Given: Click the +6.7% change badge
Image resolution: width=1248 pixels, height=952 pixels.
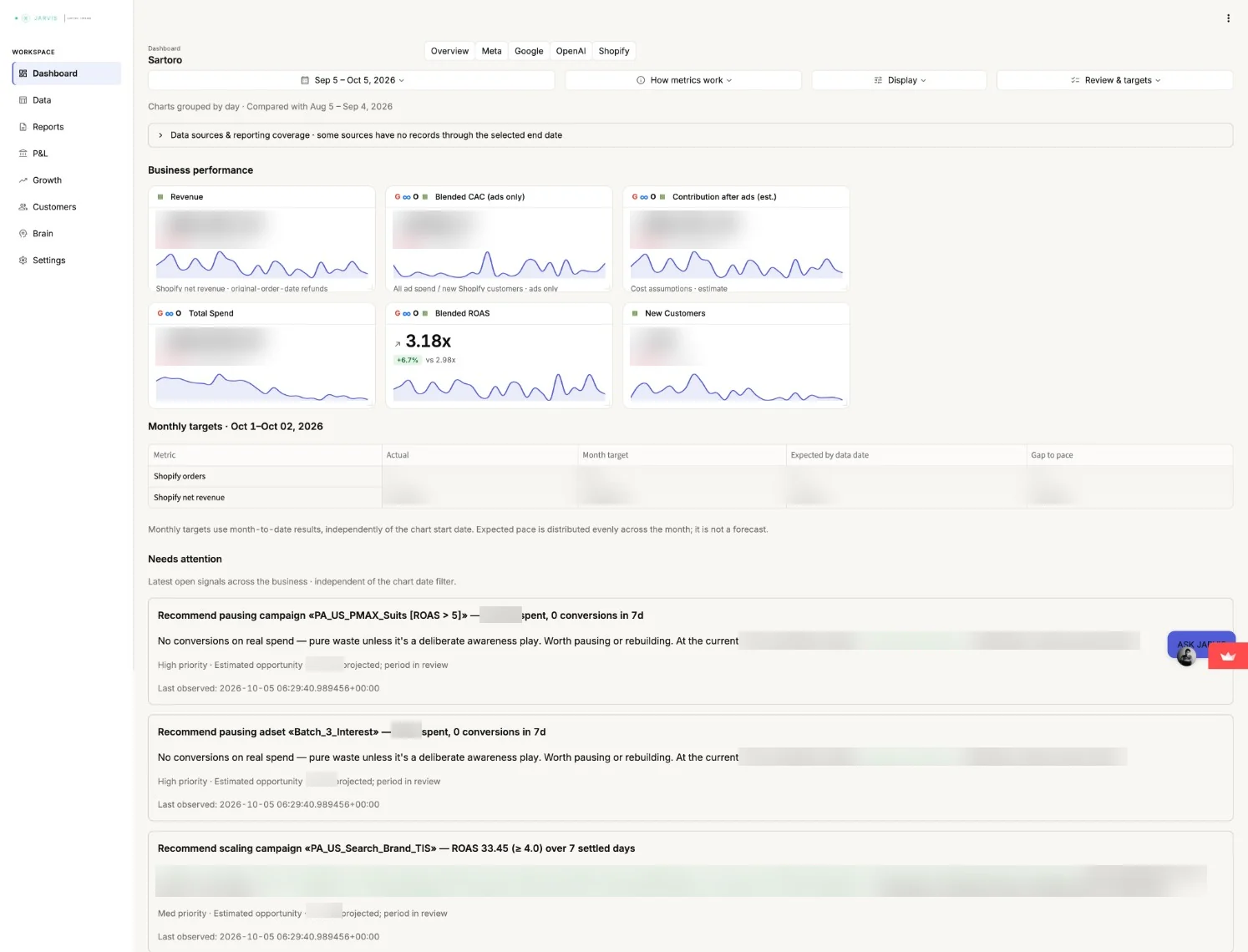Looking at the screenshot, I should tap(408, 360).
